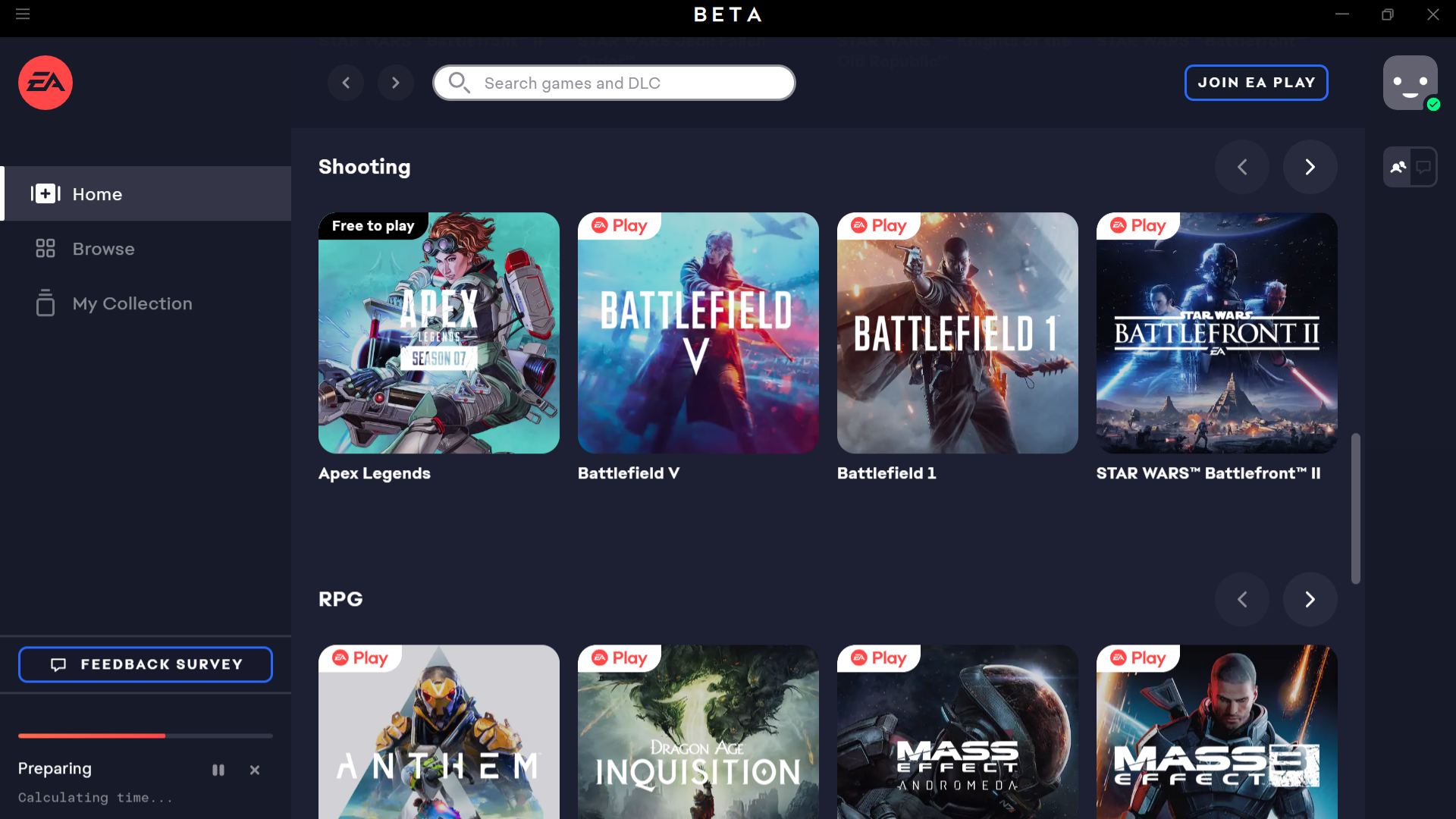Click the user profile avatar icon
Image resolution: width=1456 pixels, height=819 pixels.
pyautogui.click(x=1410, y=82)
